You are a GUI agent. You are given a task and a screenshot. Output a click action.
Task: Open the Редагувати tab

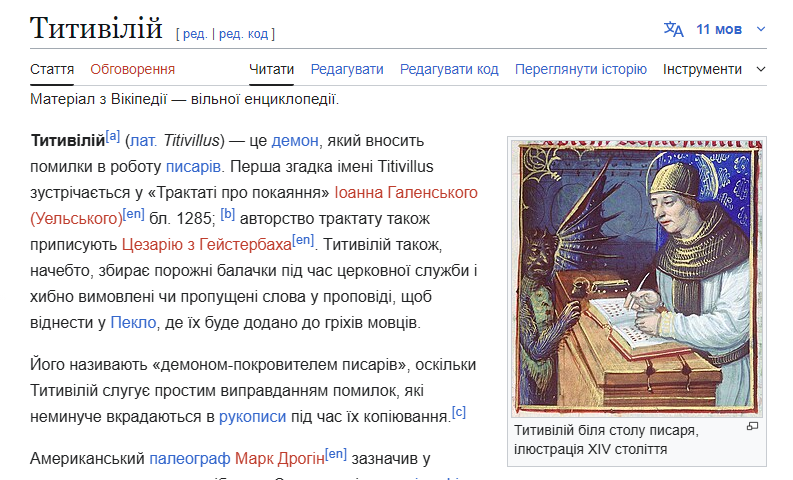(x=347, y=69)
